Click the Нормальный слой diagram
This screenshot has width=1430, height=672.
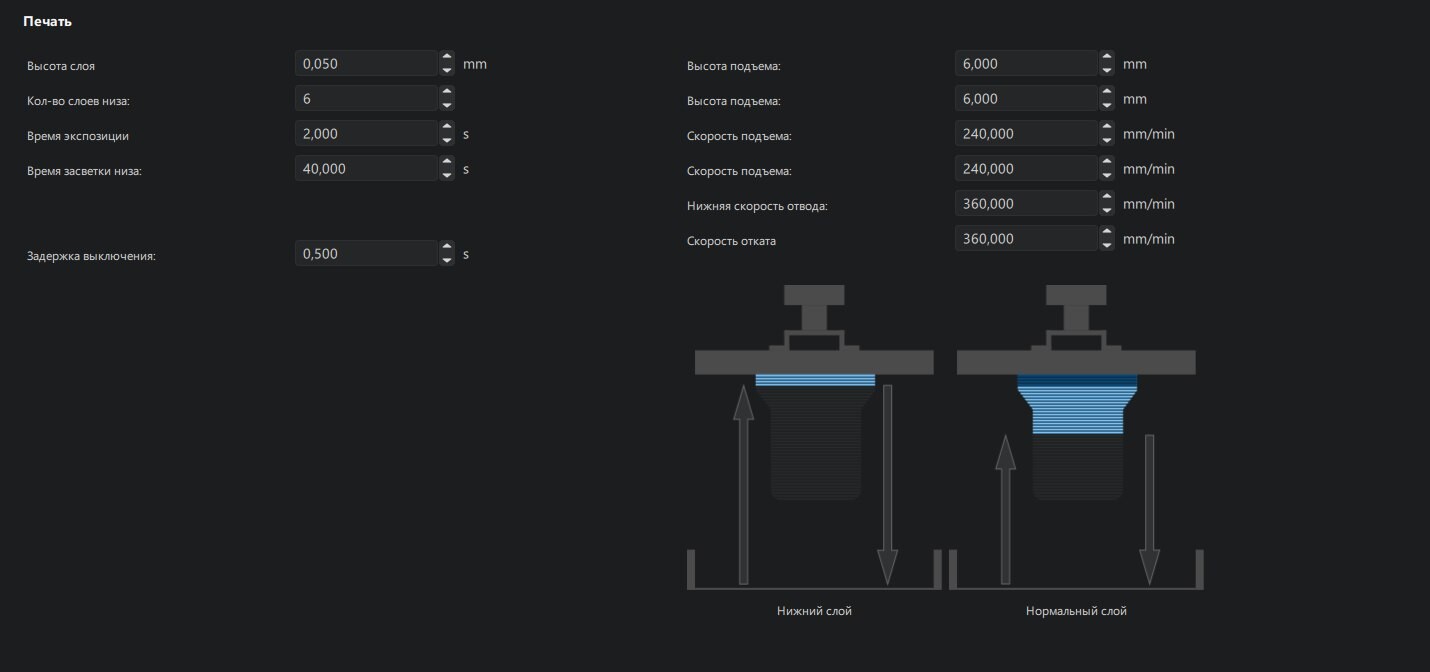click(1076, 437)
